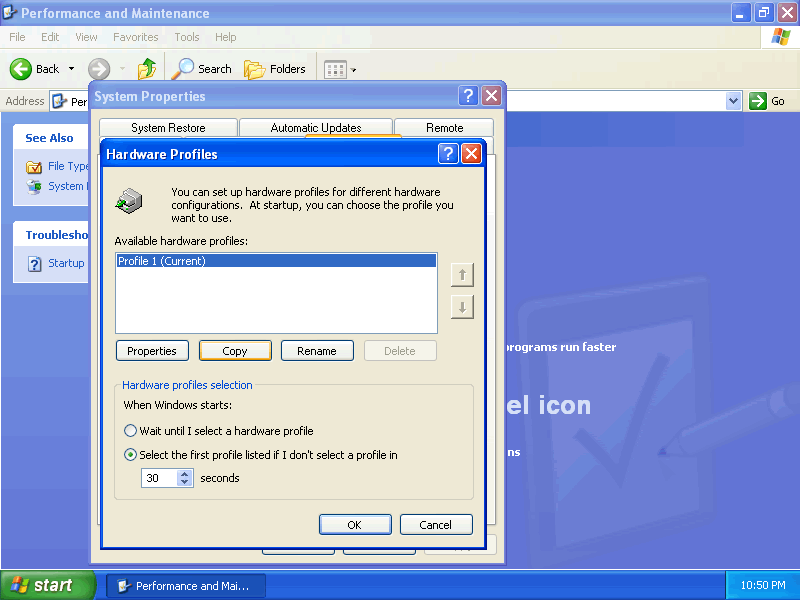Click OK in Hardware Profiles
800x600 pixels.
coord(355,524)
